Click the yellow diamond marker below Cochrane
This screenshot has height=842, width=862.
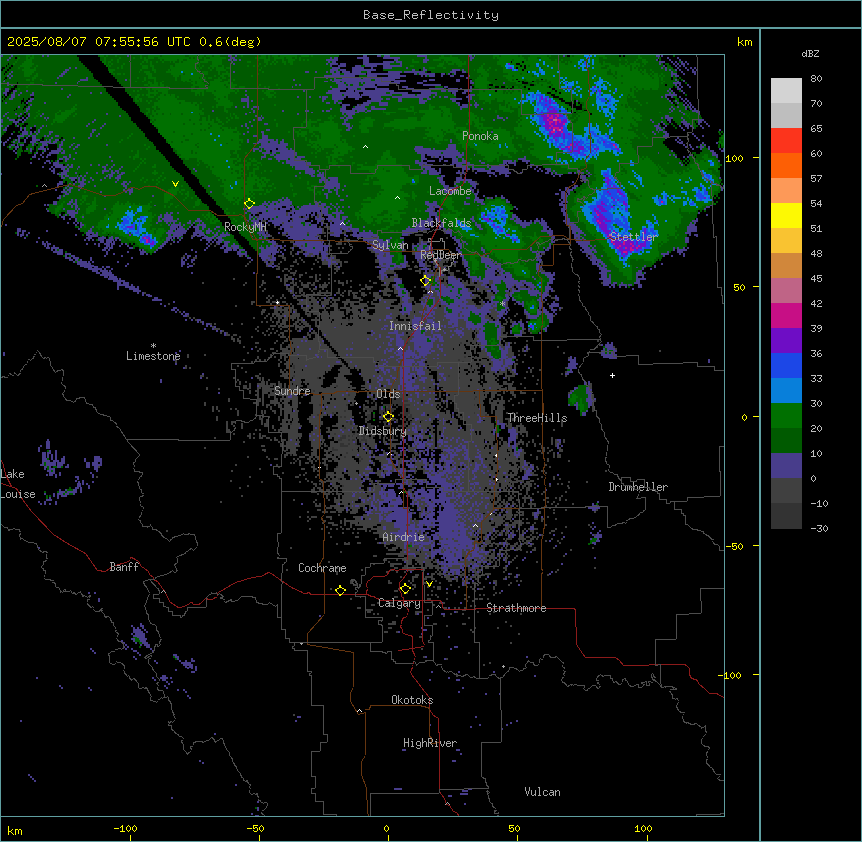click(340, 591)
